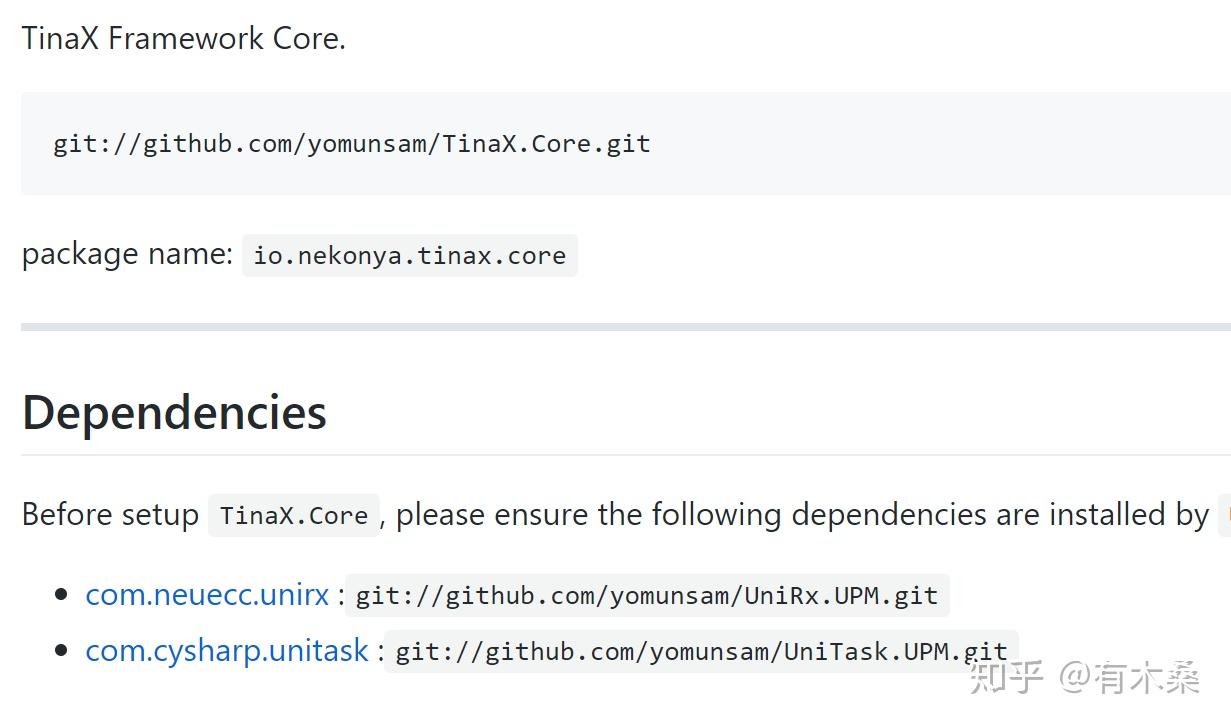Select the UniTask.UPM.git repository URL
This screenshot has height=727, width=1231.
[x=700, y=650]
